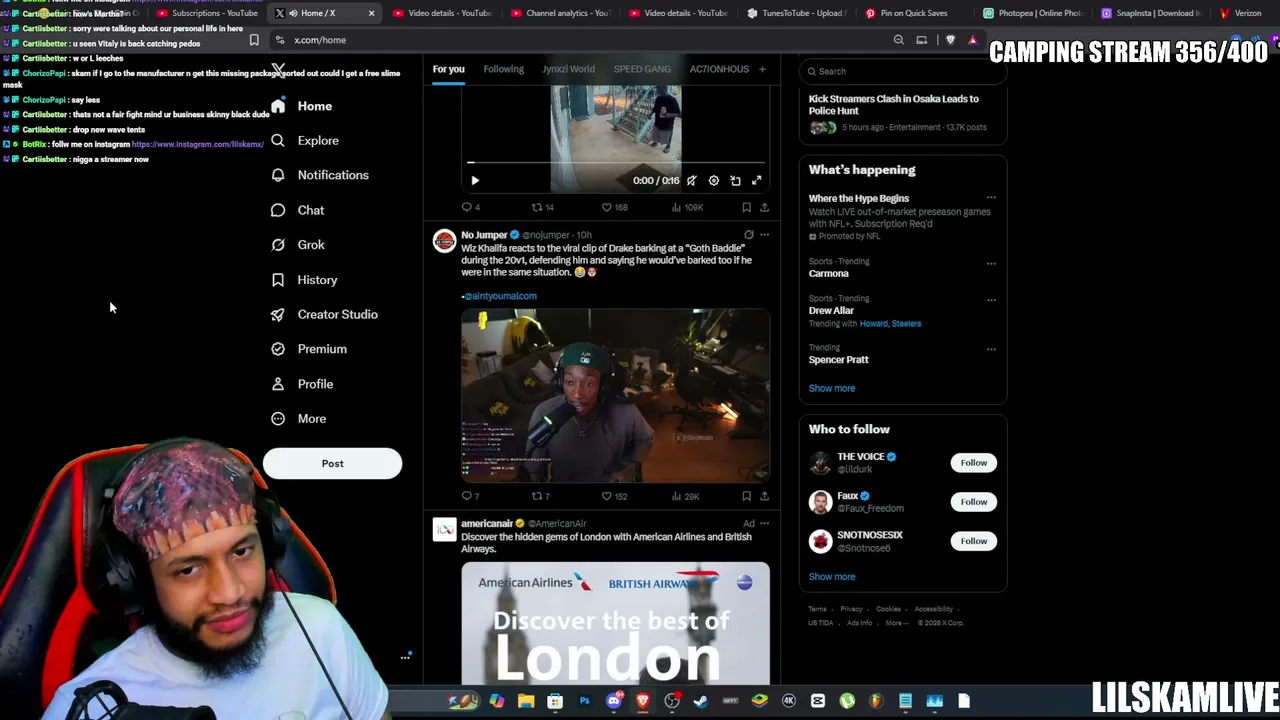Reply to the post with 4 replies
Screen dimensions: 1280x720
pos(470,207)
